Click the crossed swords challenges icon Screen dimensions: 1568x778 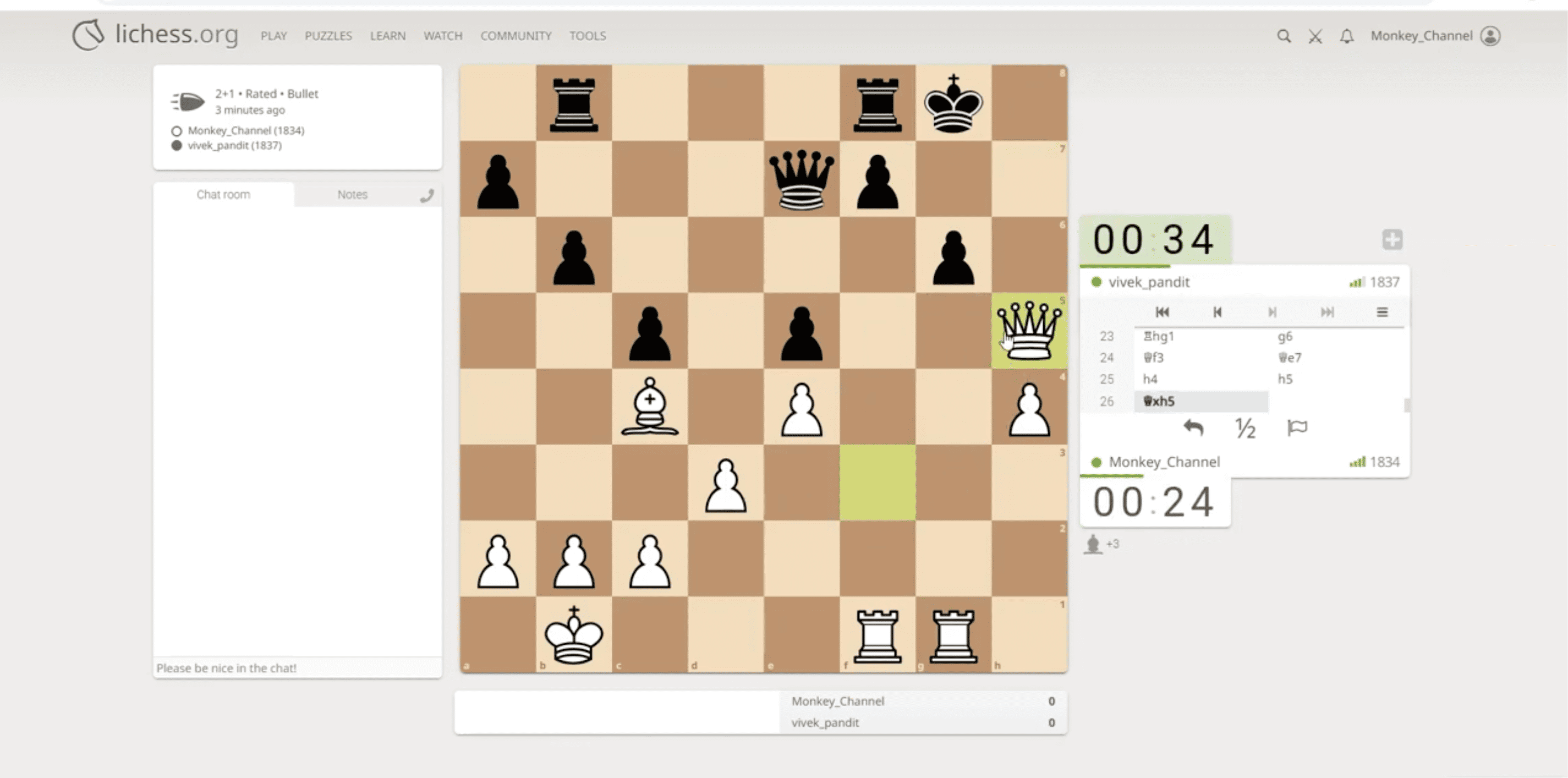pyautogui.click(x=1315, y=36)
